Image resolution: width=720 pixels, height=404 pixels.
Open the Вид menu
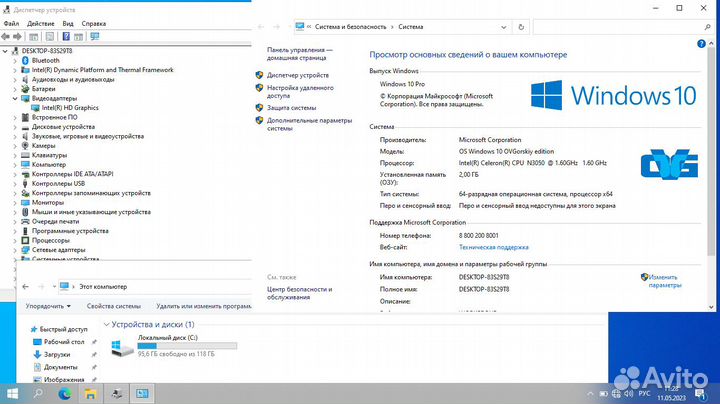click(68, 23)
